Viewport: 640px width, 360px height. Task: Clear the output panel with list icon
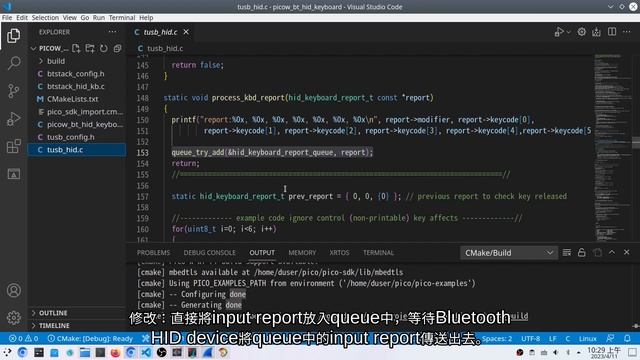tap(567, 253)
